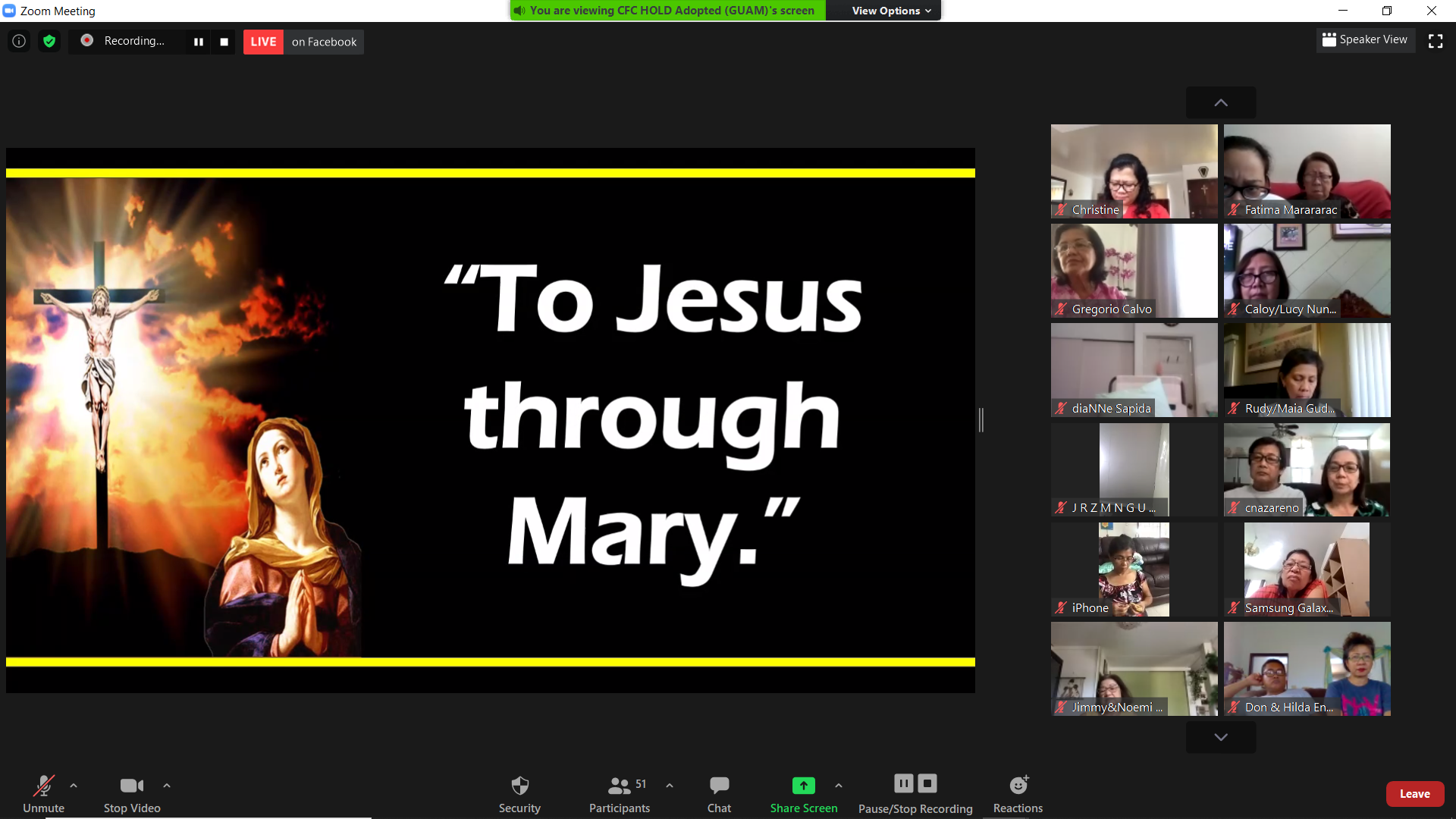The height and width of the screenshot is (819, 1456).
Task: Click the muted mic icon beside Gregorio Calvo
Action: (x=1061, y=309)
